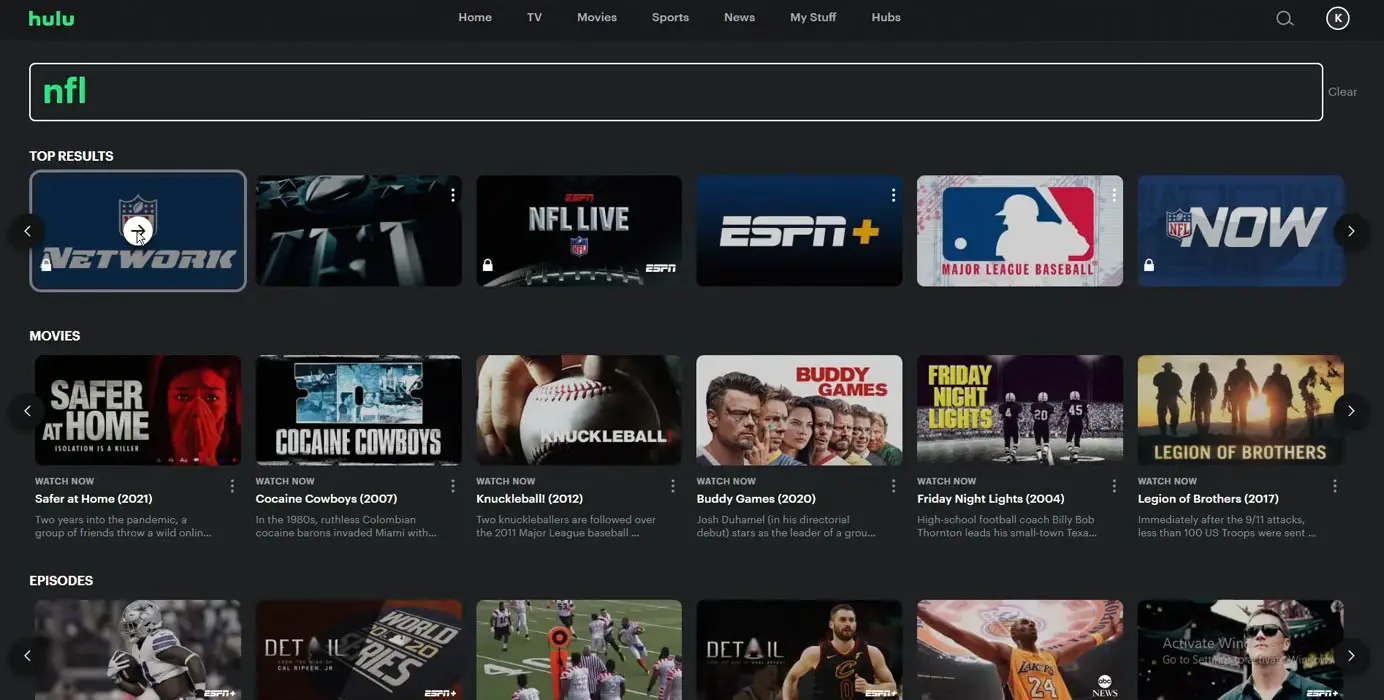Open Knuckleball! (2012) title link

click(x=529, y=499)
